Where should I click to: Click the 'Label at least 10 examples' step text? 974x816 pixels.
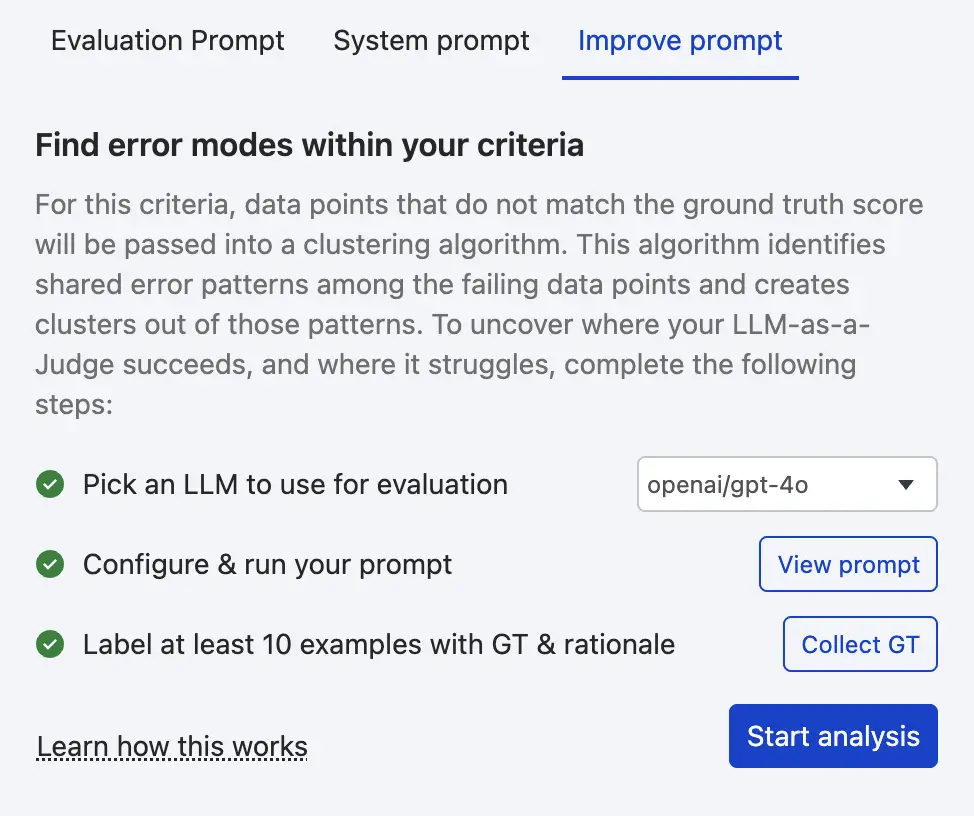pos(378,645)
